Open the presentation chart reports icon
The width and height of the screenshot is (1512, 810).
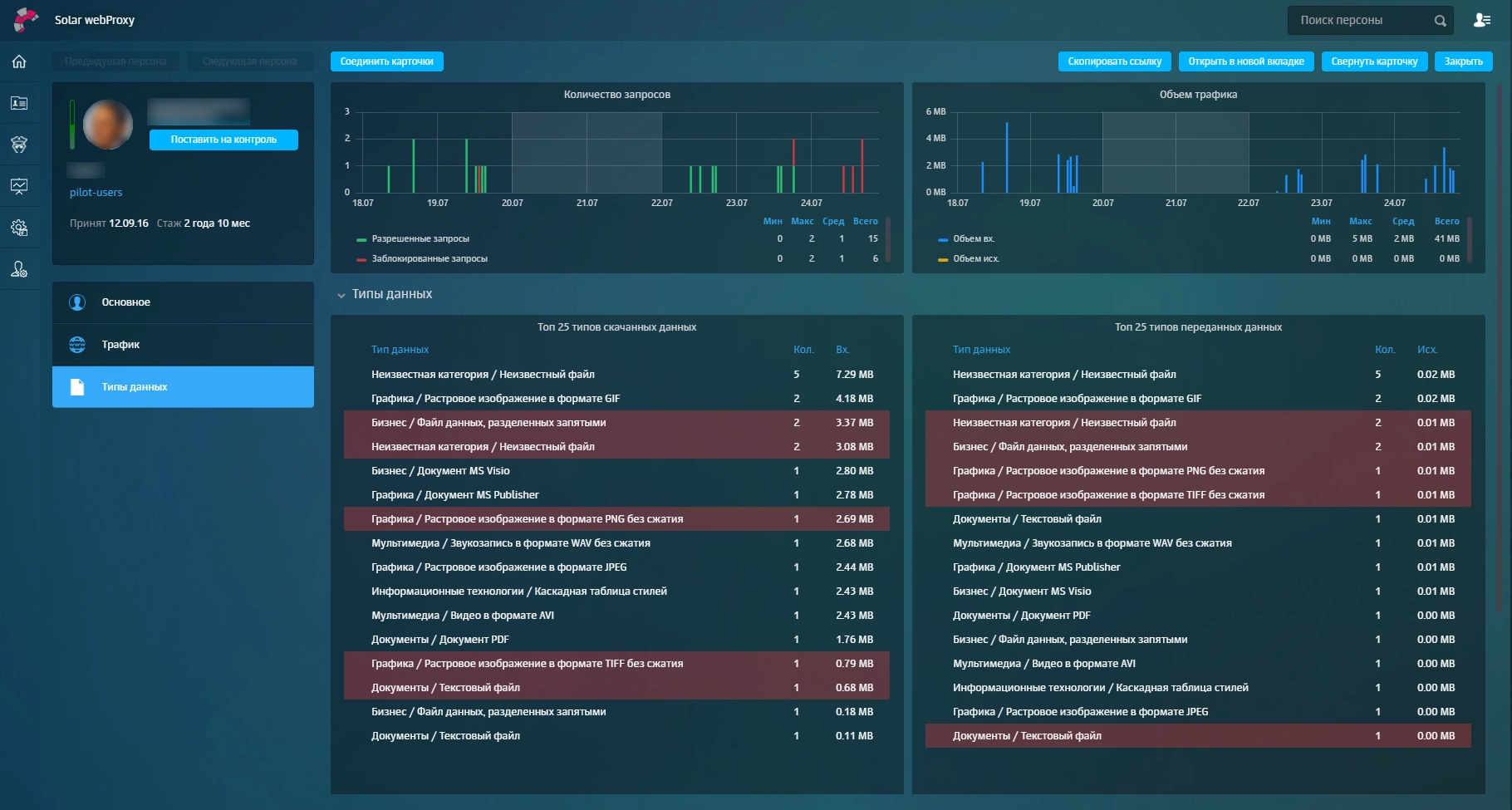(19, 186)
